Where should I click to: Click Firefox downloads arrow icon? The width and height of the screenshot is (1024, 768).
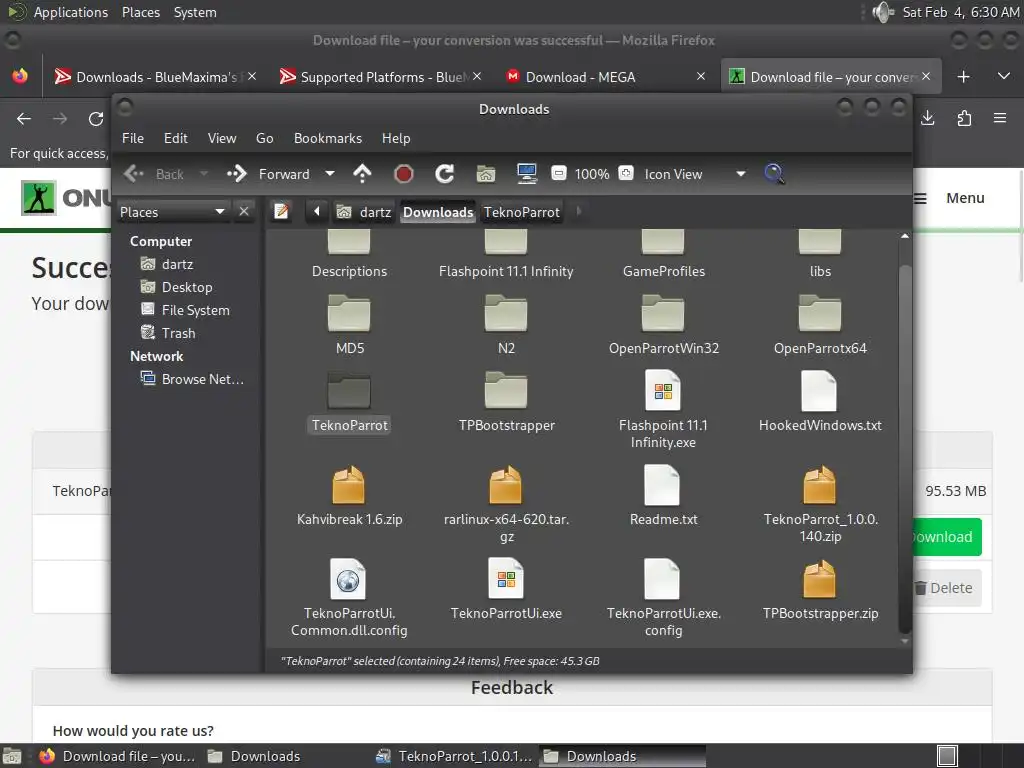[x=927, y=118]
